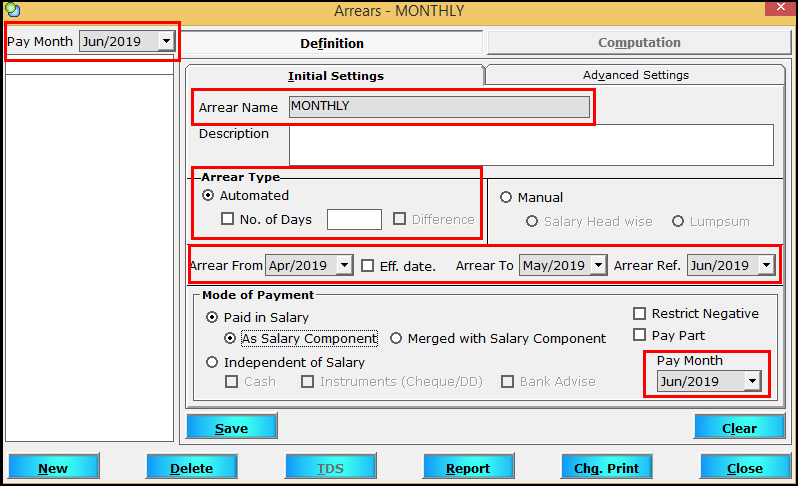Open Pay Month dropdown in Mode of Payment

pyautogui.click(x=752, y=381)
